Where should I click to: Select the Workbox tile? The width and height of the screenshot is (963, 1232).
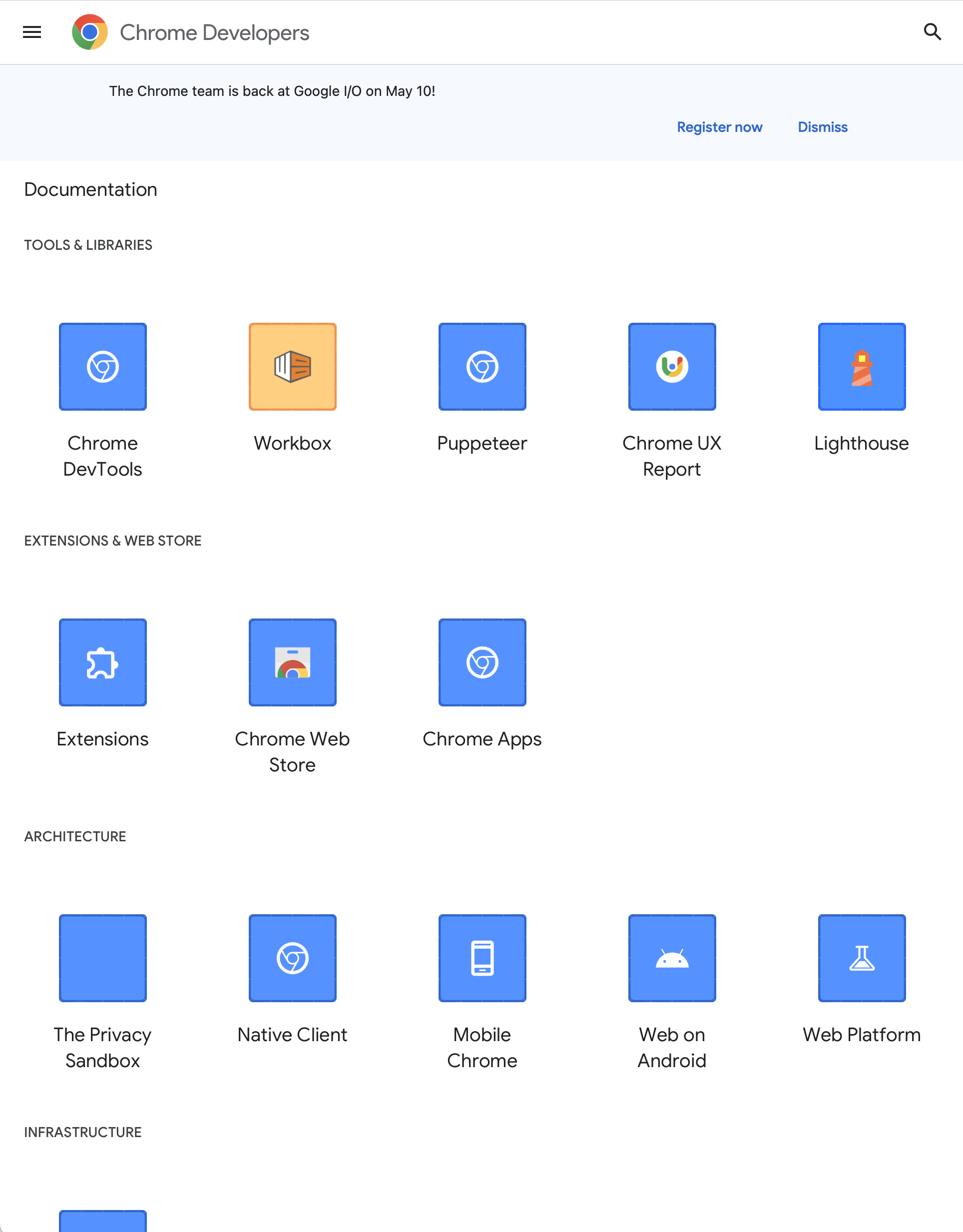click(292, 366)
